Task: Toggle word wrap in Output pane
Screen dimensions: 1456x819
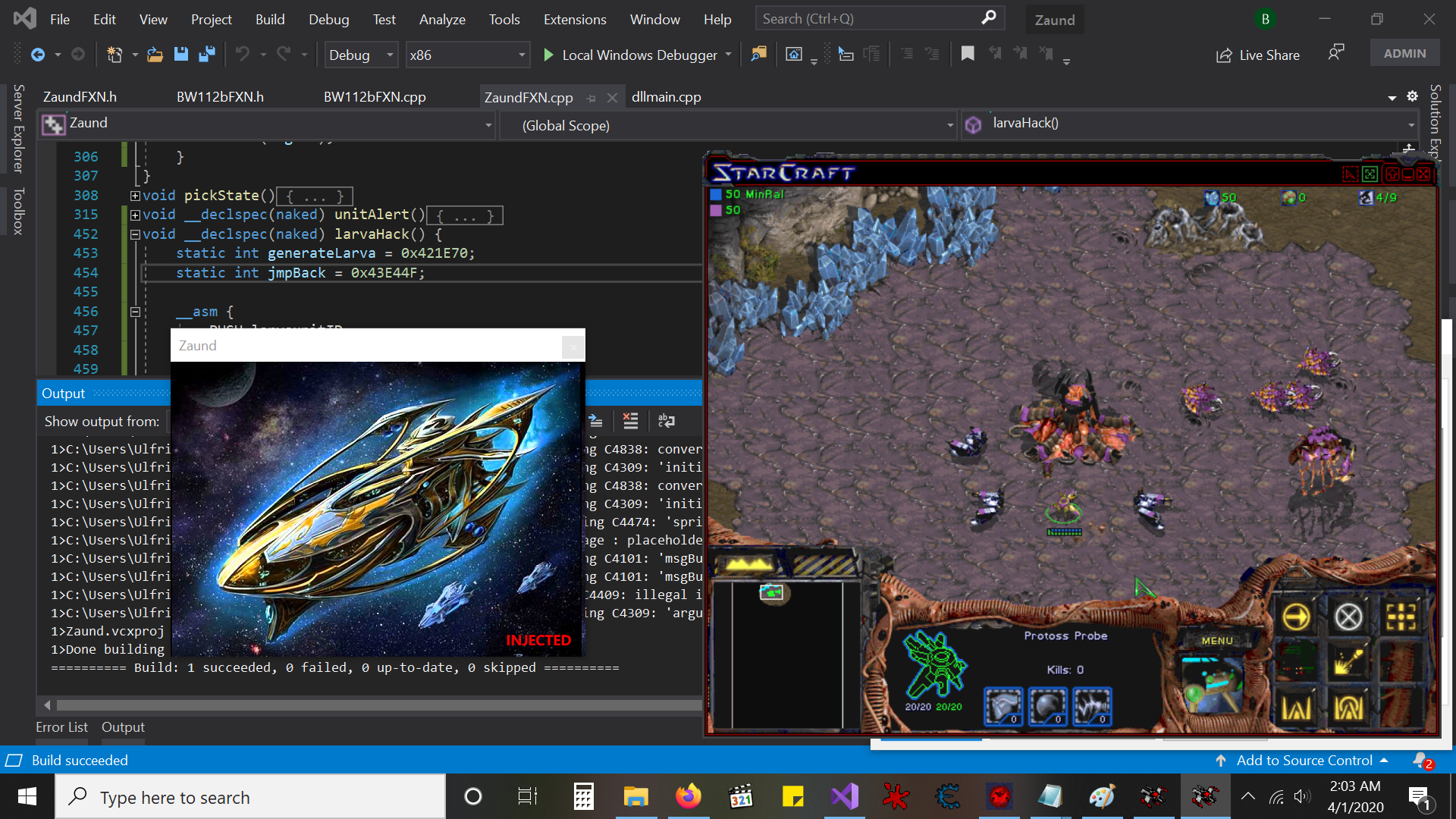Action: point(667,421)
